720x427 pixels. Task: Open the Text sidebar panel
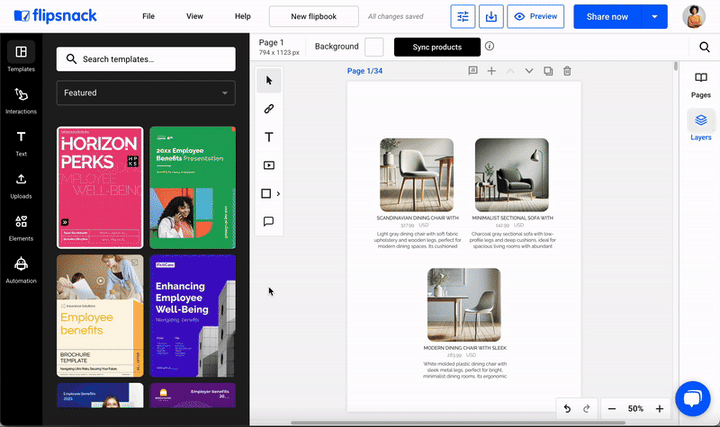click(x=21, y=143)
